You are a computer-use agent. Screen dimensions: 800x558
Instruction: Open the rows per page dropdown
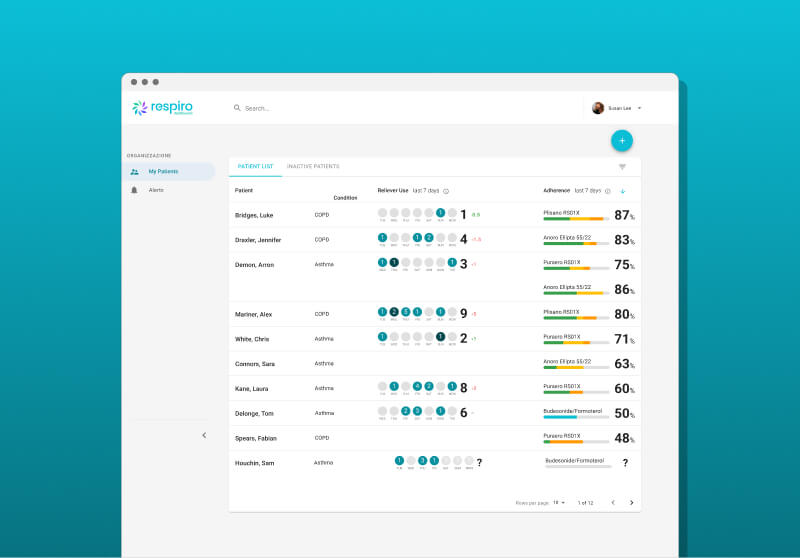559,502
